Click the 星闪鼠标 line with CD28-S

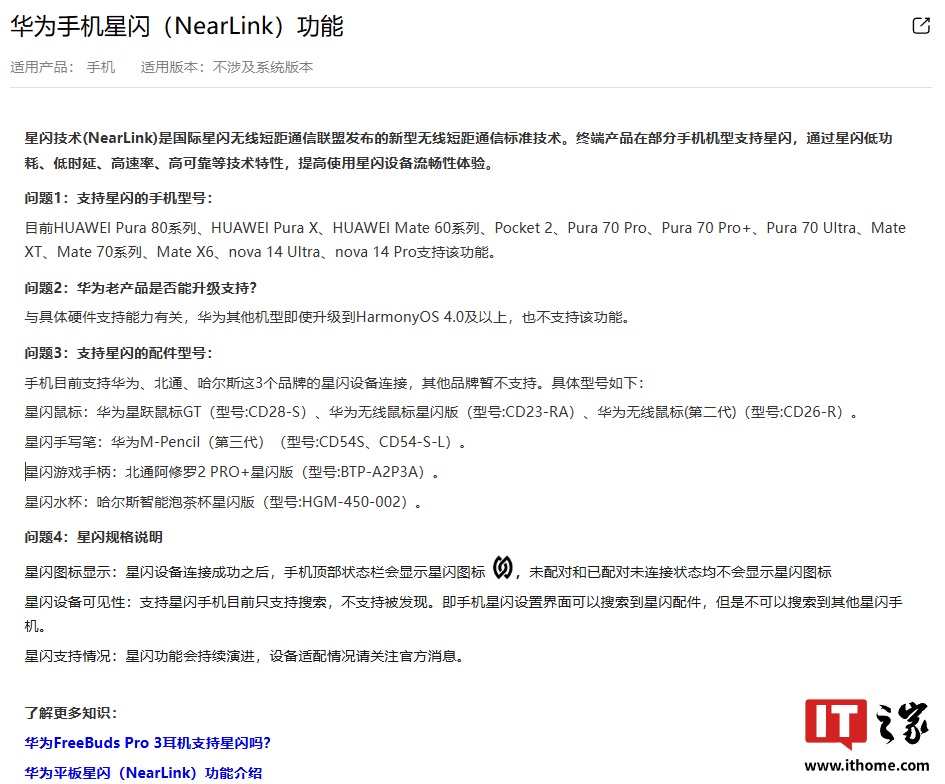coord(441,412)
